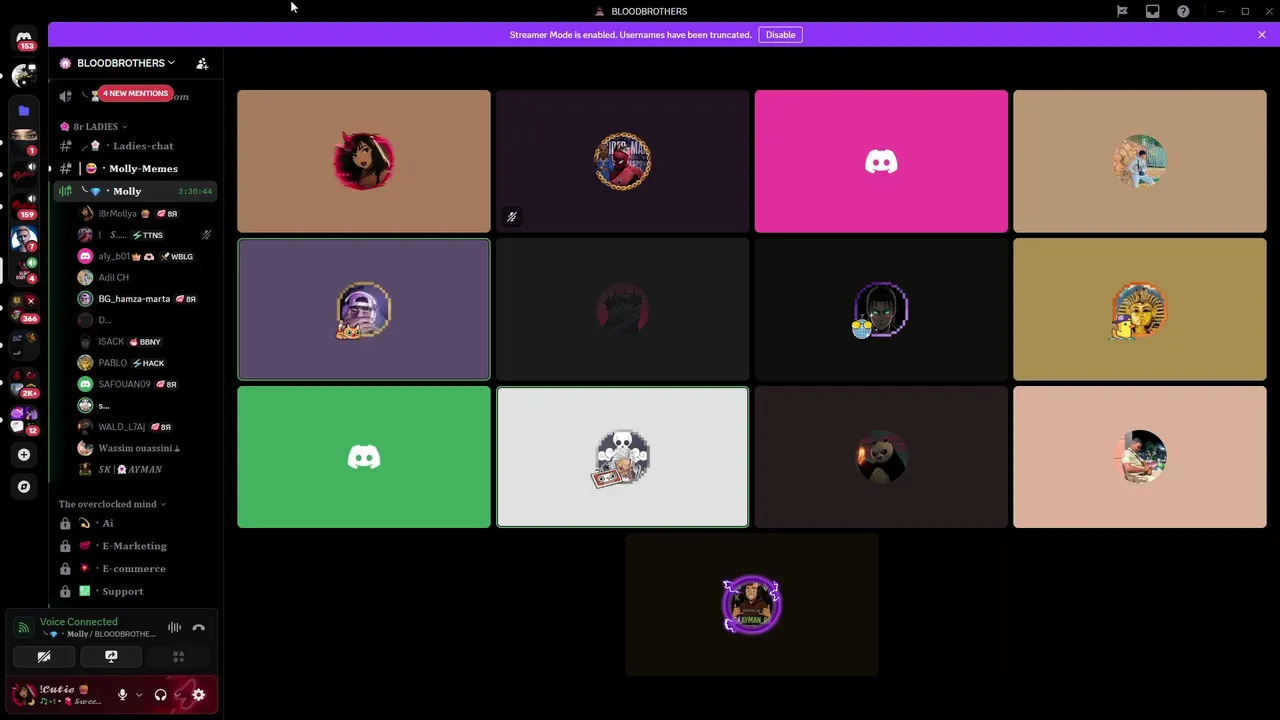Open headphone output options chevron

click(x=177, y=695)
